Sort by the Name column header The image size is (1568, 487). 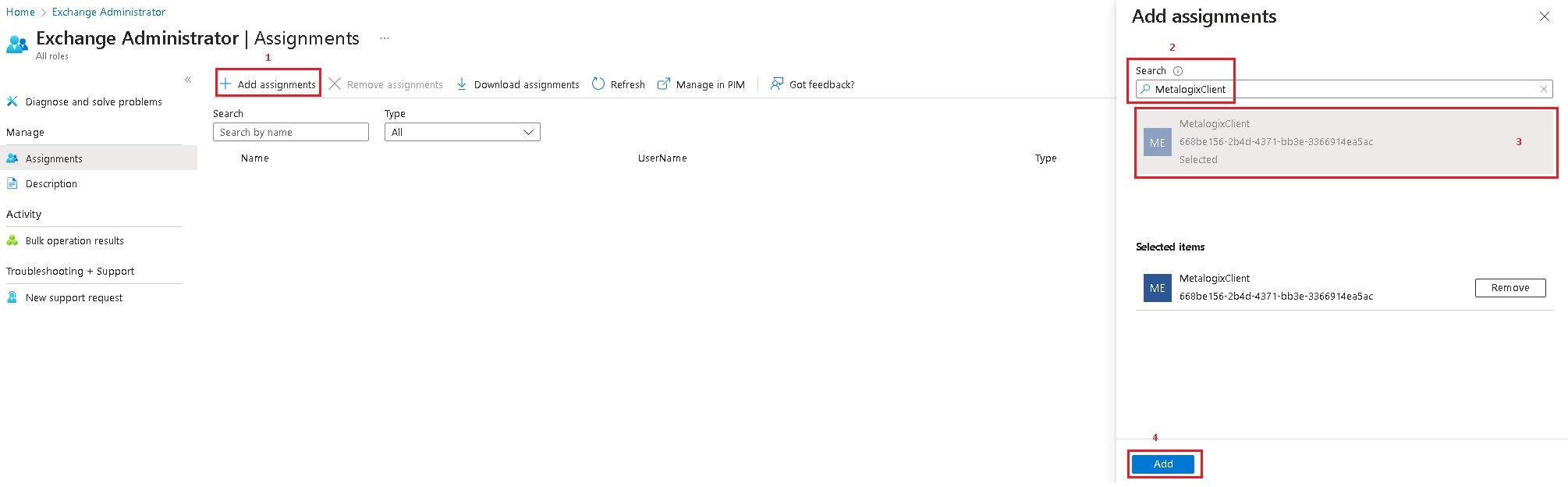point(255,158)
